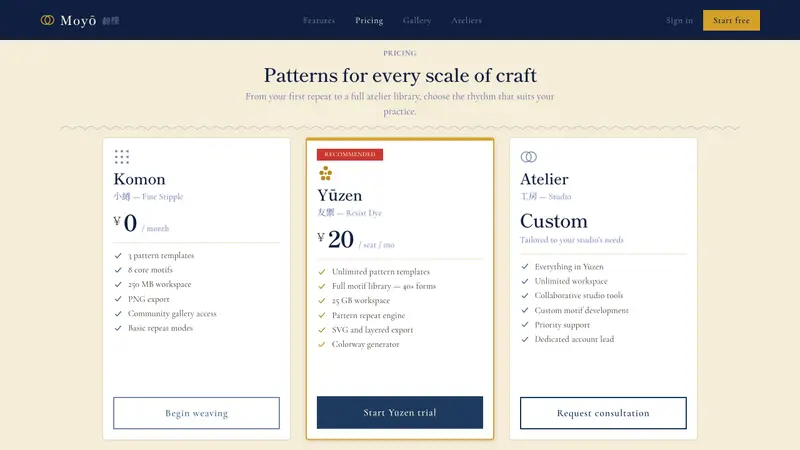Image resolution: width=800 pixels, height=450 pixels.
Task: Click checkmark beside 250 MB workspace
Action: pos(118,284)
